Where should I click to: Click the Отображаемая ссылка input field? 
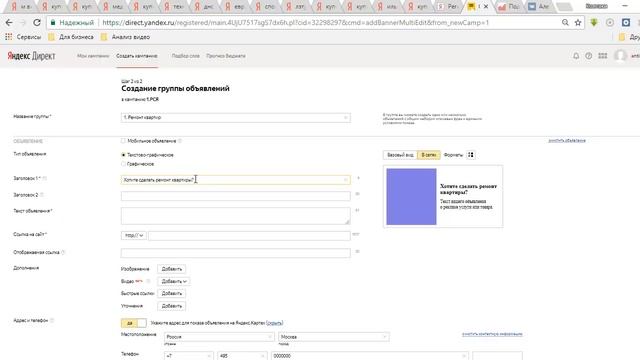[236, 253]
